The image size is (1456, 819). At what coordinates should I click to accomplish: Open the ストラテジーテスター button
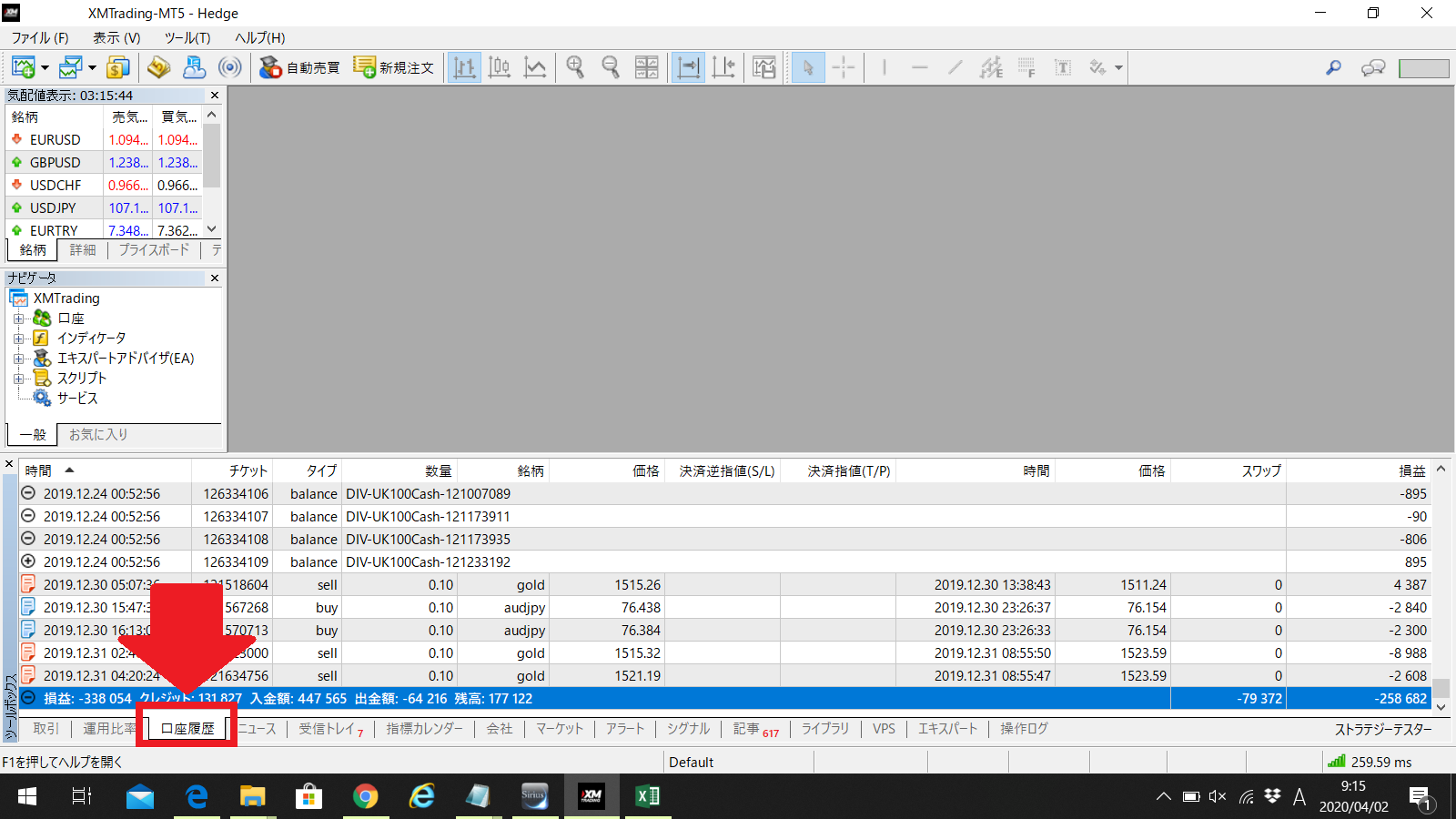point(1382,729)
